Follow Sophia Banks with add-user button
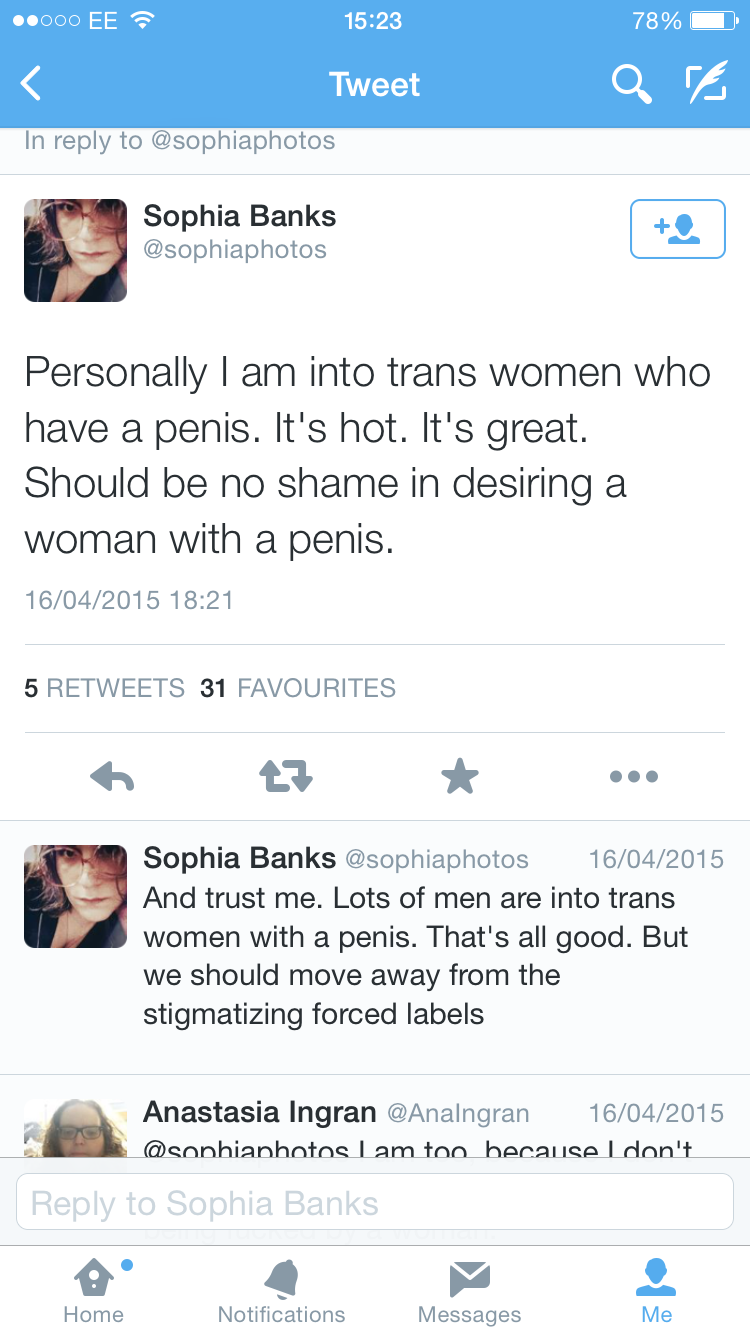The height and width of the screenshot is (1334, 750). [x=677, y=229]
